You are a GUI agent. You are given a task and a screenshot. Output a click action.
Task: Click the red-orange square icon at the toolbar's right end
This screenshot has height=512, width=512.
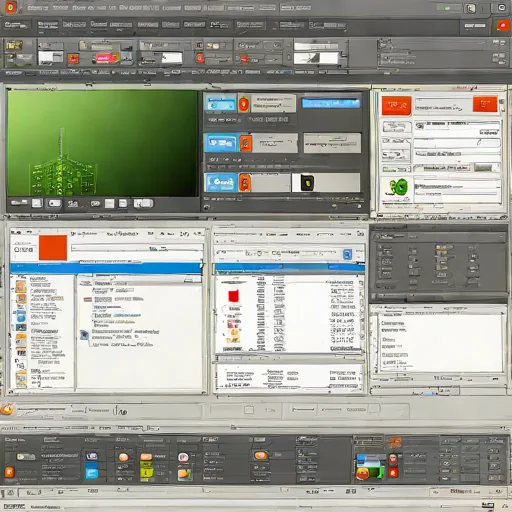click(503, 26)
